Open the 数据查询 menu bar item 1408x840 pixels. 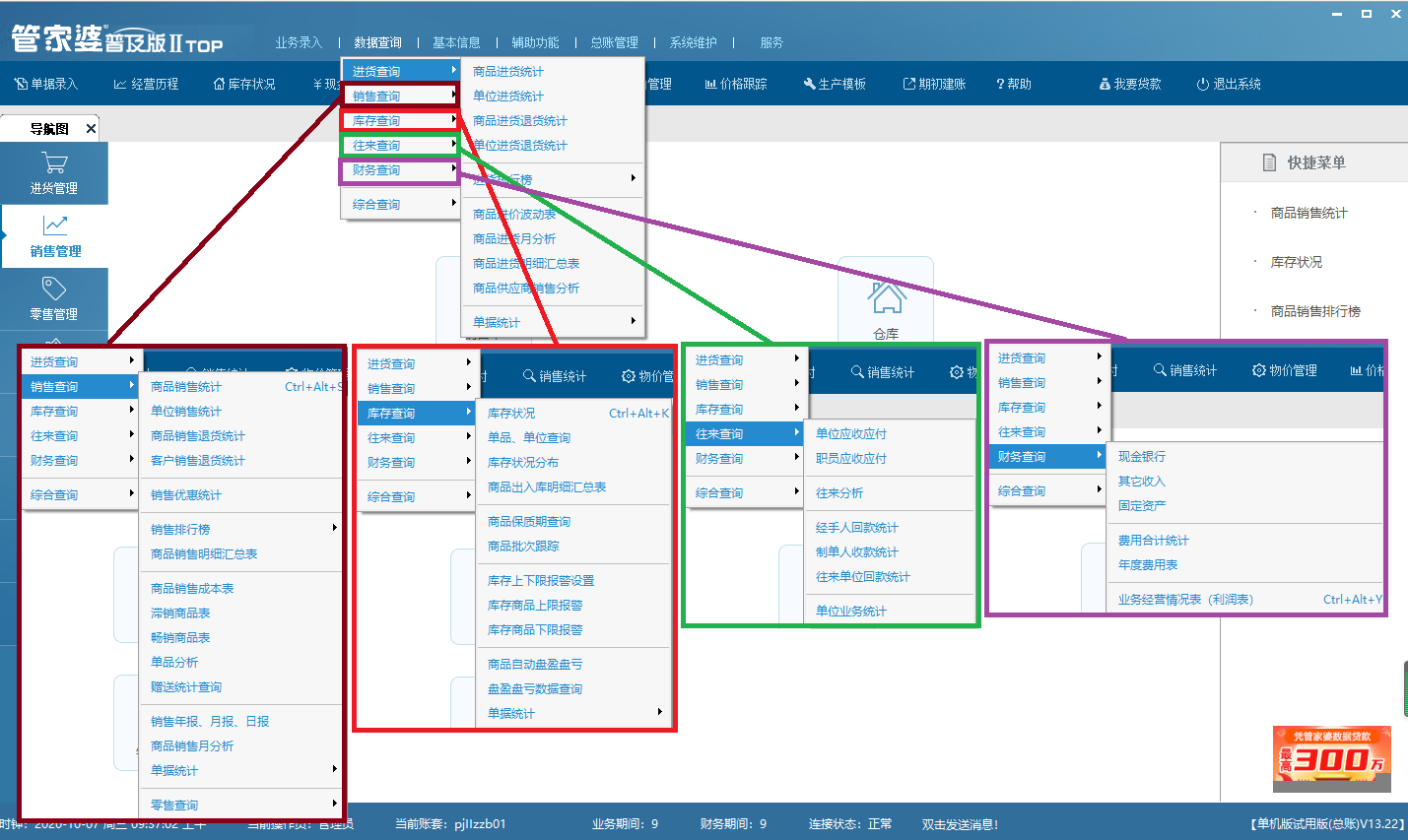pos(377,42)
